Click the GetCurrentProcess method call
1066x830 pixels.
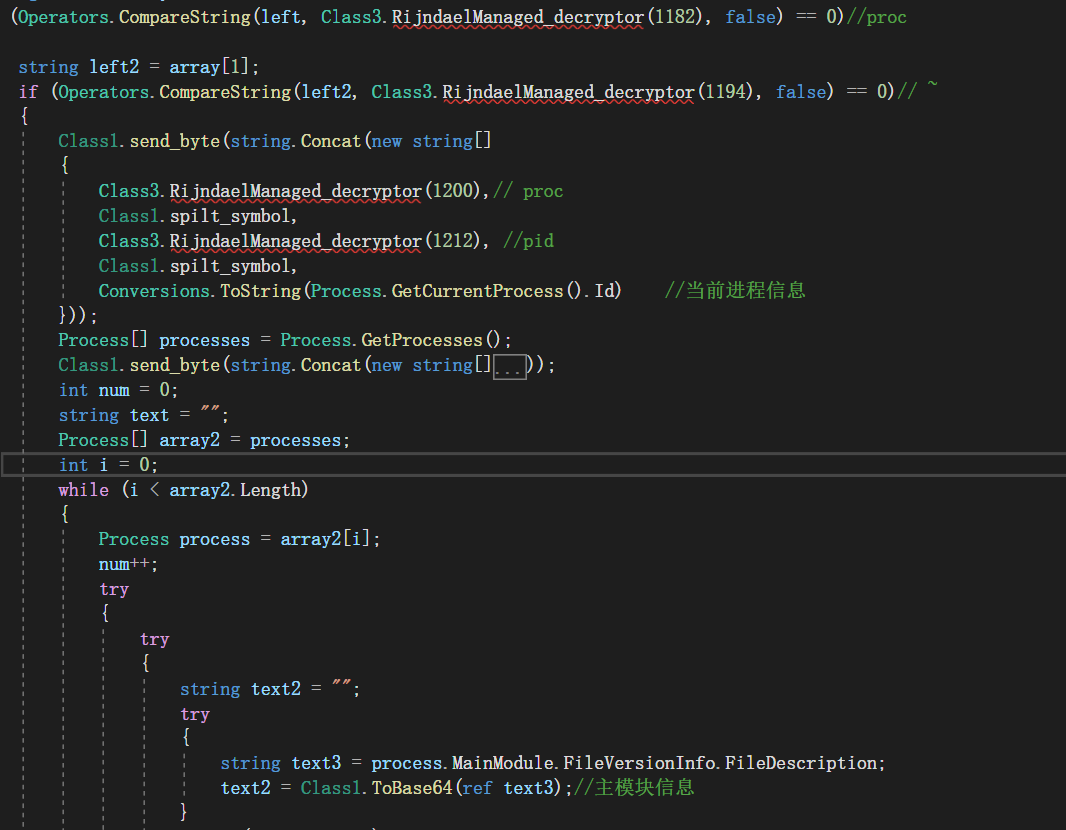pos(477,291)
